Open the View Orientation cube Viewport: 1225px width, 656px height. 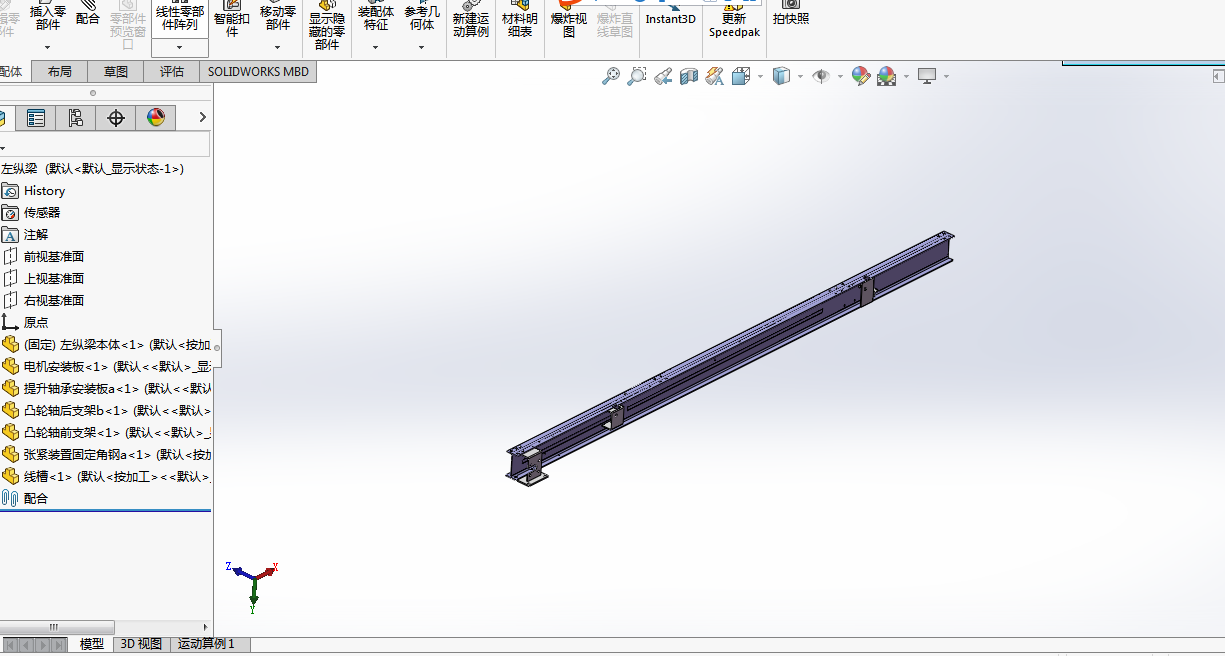(x=741, y=76)
